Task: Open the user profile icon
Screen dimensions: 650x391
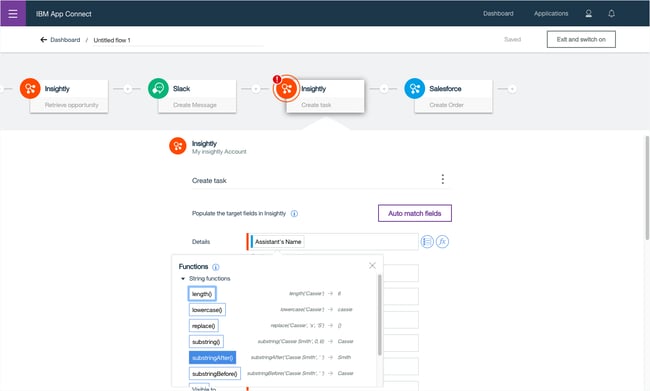Action: coord(588,14)
